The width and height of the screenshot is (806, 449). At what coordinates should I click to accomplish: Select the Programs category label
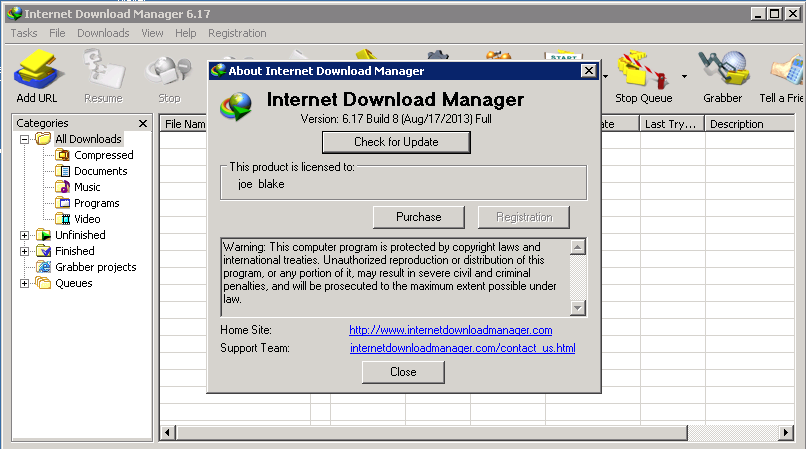(x=97, y=203)
